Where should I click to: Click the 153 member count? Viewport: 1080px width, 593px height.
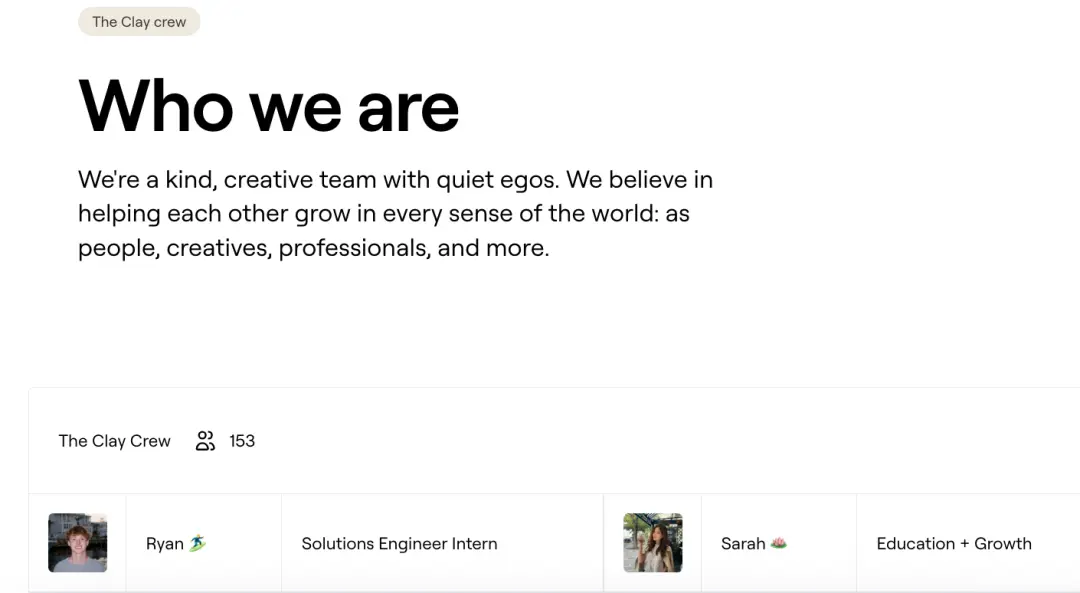coord(242,441)
